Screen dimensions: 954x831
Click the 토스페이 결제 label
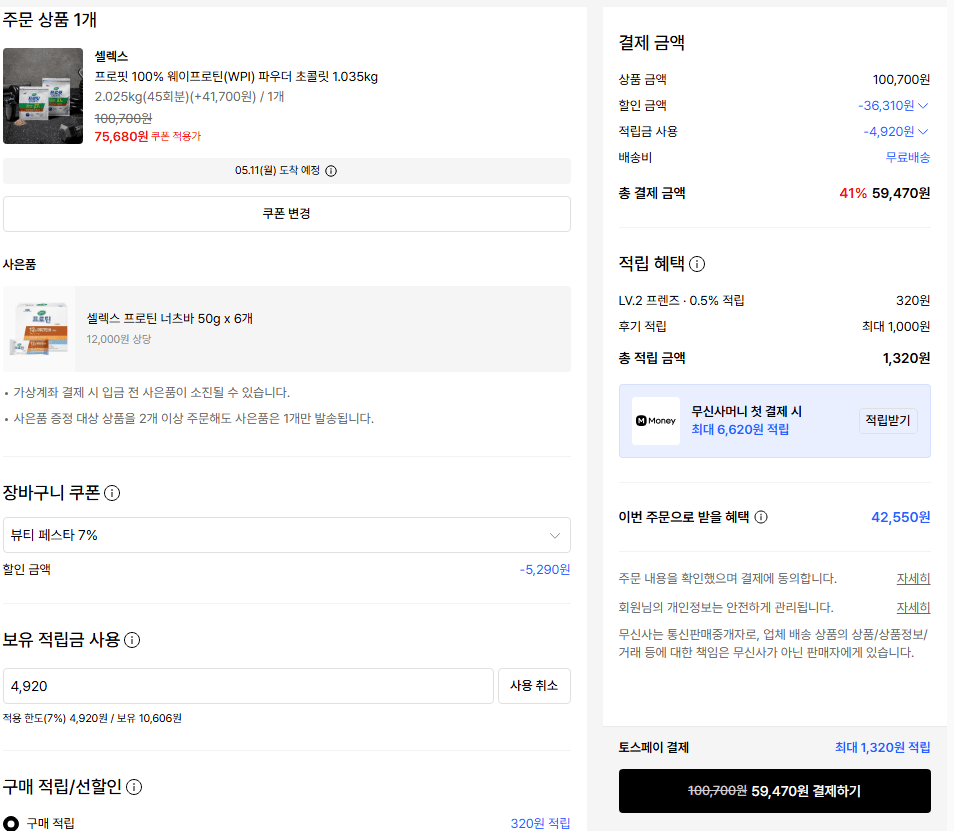[x=653, y=748]
